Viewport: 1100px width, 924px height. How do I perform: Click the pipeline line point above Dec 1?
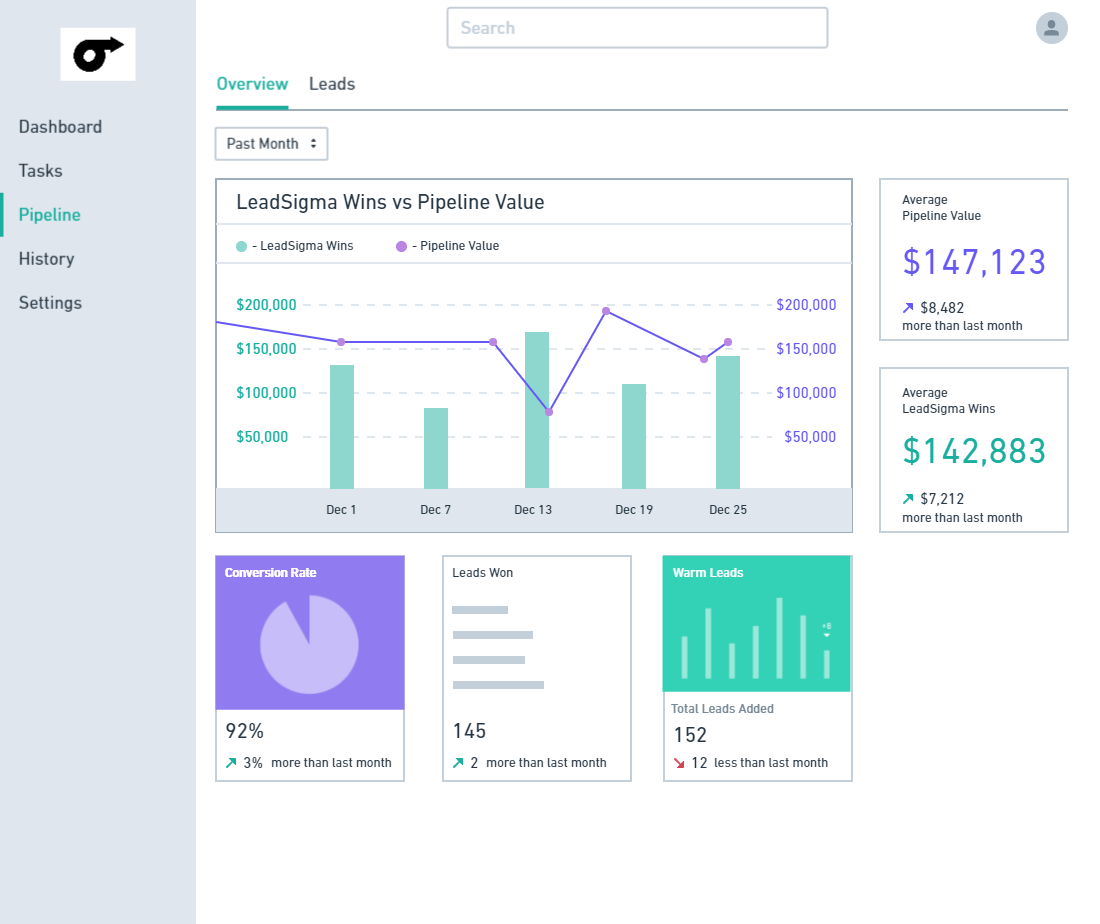tap(341, 342)
